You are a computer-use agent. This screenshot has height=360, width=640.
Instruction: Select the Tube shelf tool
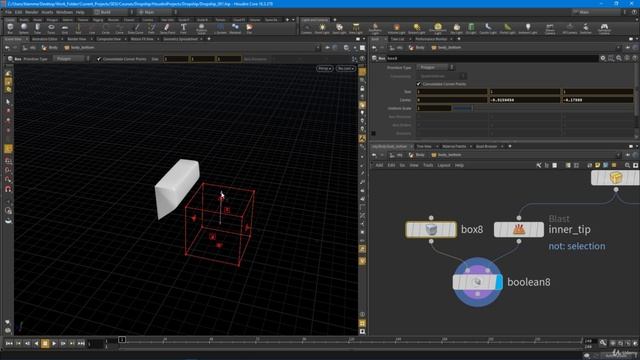tap(38, 28)
